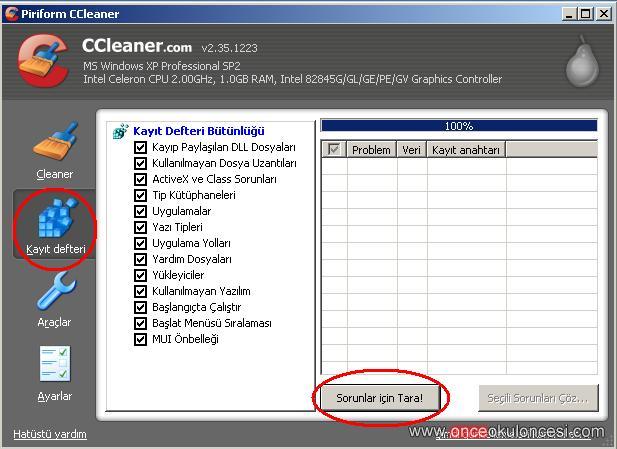This screenshot has width=617, height=449.
Task: Minimize the Piriform CCleaner window
Action: pyautogui.click(x=569, y=14)
